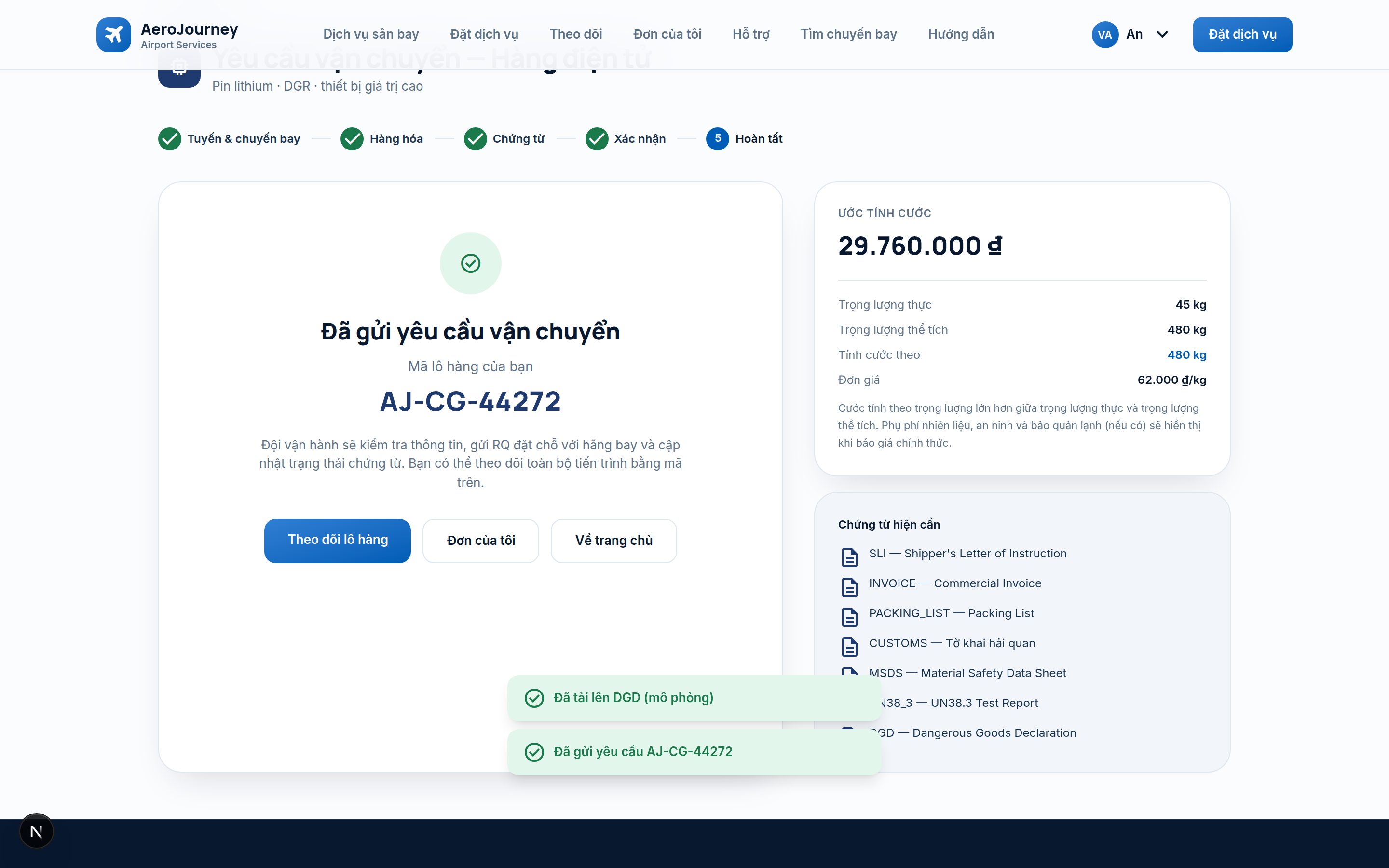Click MSDS — Material Safety Data Sheet row
This screenshot has height=868, width=1389.
click(967, 673)
